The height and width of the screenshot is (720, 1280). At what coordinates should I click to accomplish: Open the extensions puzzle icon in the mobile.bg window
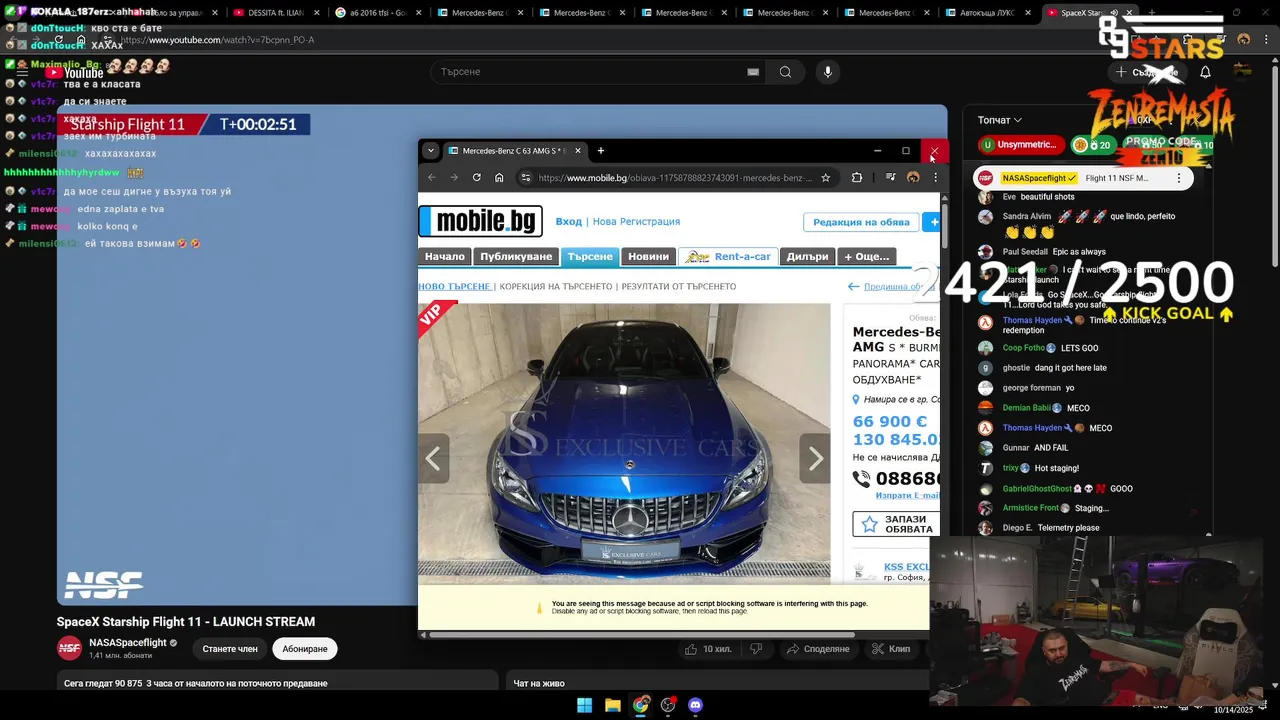pos(857,177)
